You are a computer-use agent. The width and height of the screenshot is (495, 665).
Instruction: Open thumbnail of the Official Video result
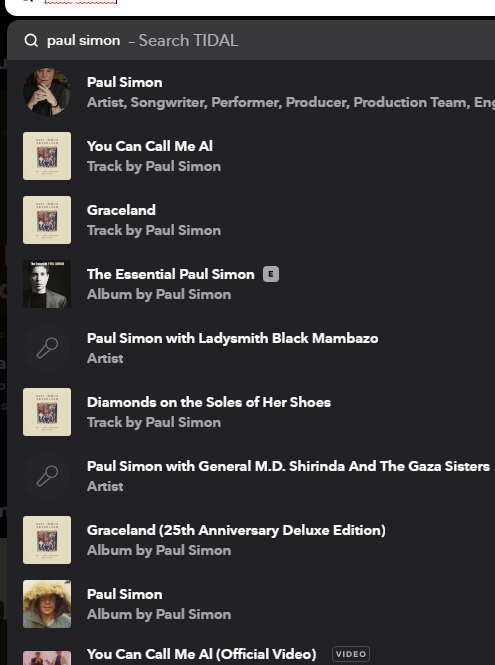[47, 658]
